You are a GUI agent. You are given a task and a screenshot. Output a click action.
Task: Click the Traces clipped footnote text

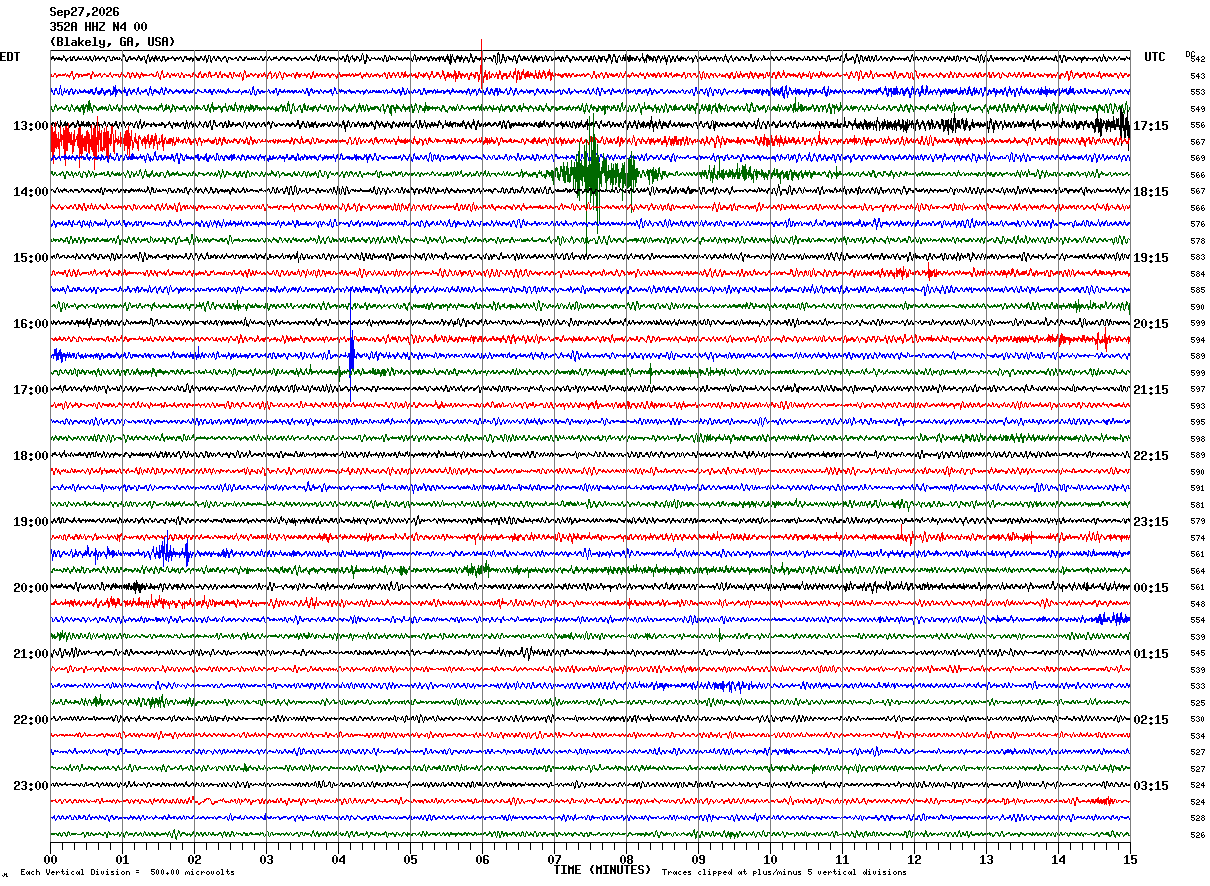(784, 872)
